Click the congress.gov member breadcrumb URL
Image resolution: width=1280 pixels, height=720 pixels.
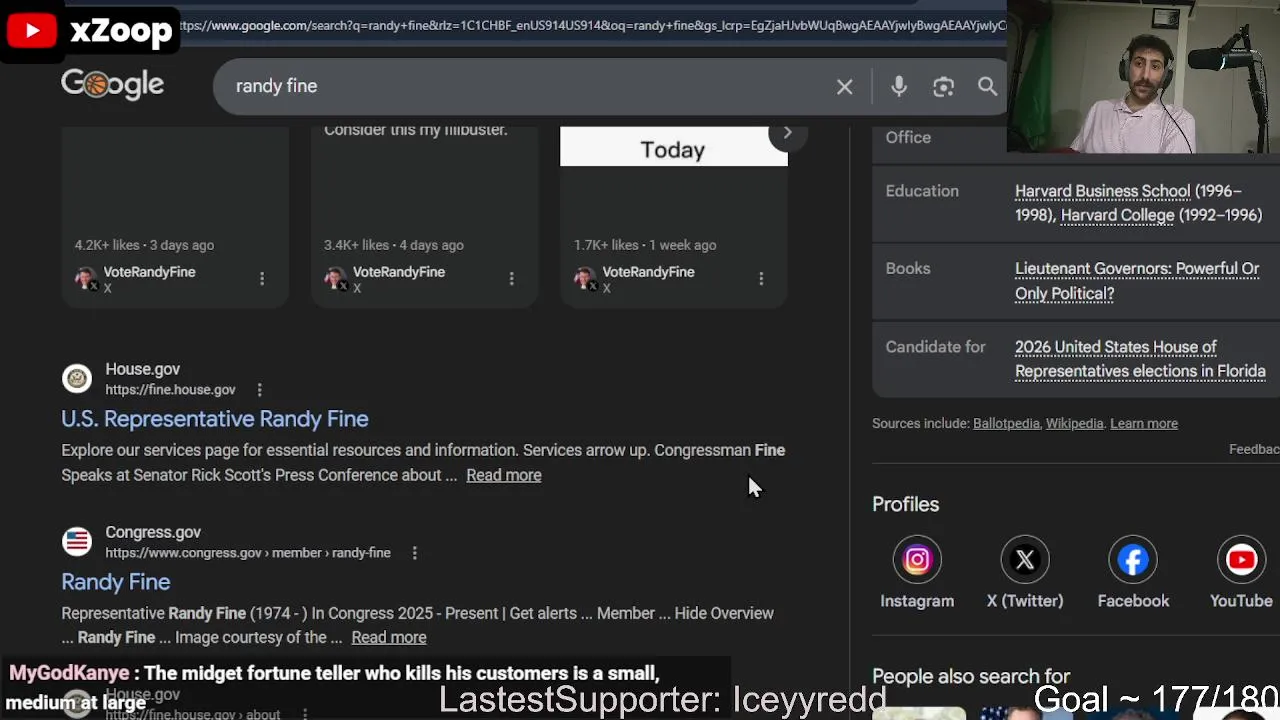tap(248, 553)
